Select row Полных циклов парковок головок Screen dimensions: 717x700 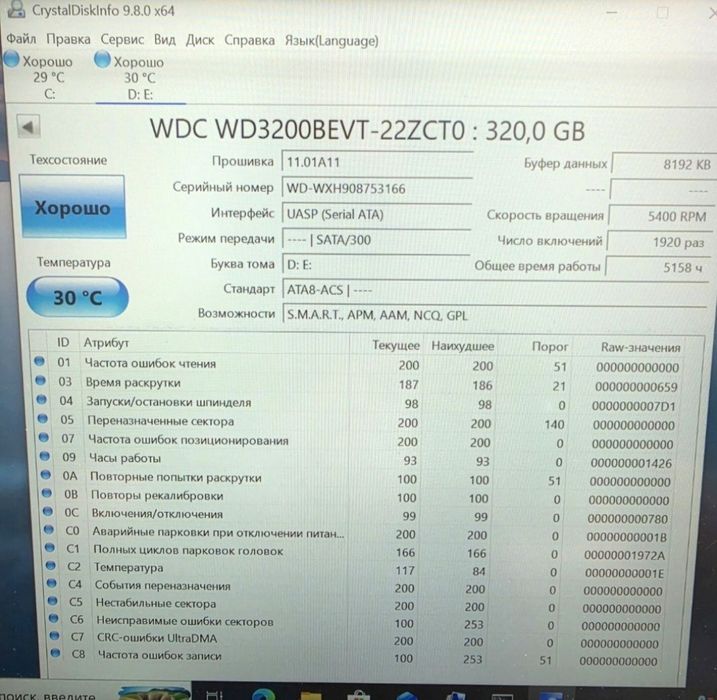(x=358, y=552)
